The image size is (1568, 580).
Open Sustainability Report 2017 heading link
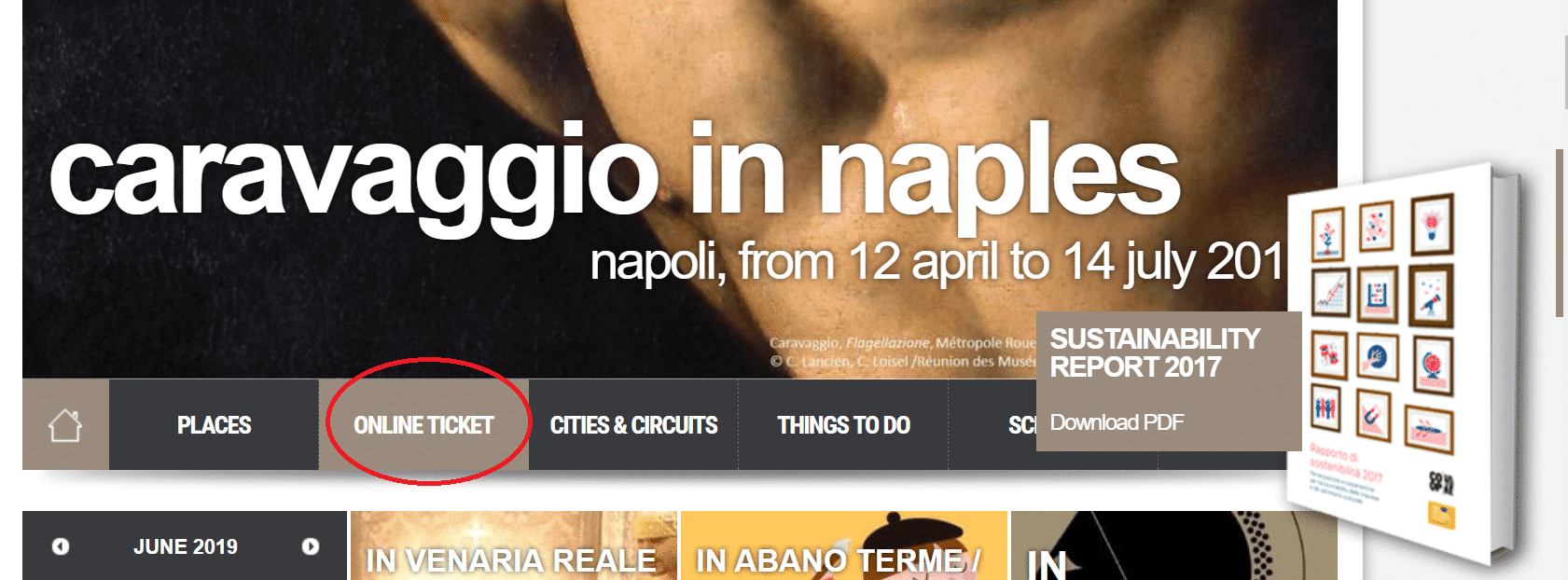point(1155,352)
